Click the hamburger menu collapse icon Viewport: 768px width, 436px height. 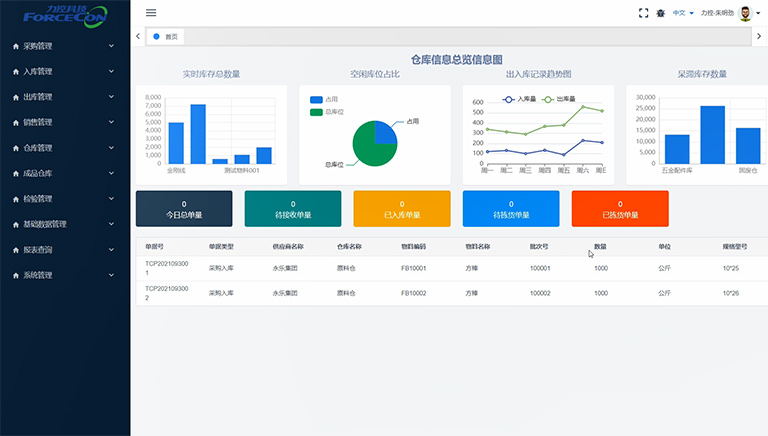click(x=151, y=13)
